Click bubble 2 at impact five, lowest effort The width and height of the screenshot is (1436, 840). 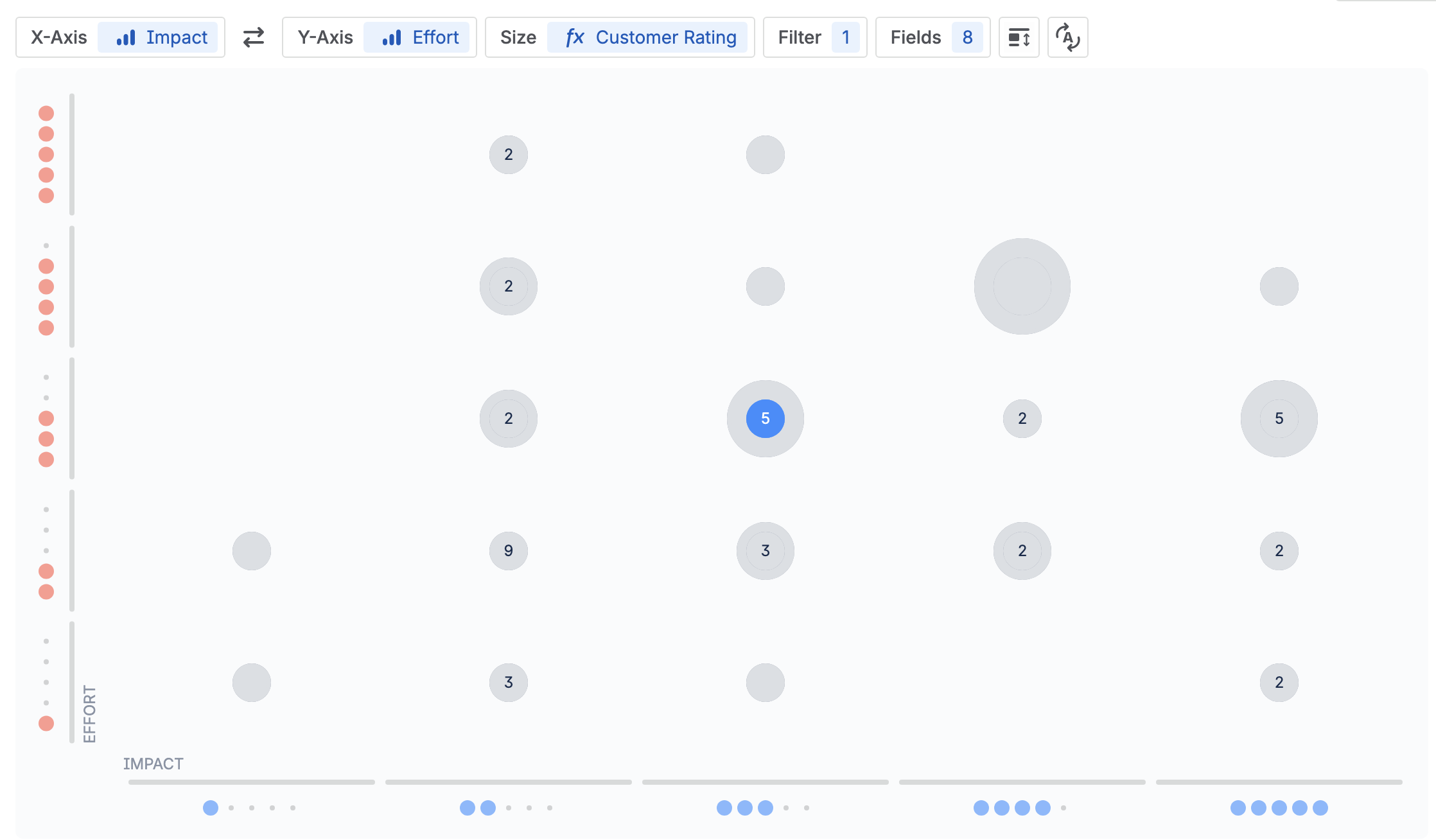tap(1279, 683)
